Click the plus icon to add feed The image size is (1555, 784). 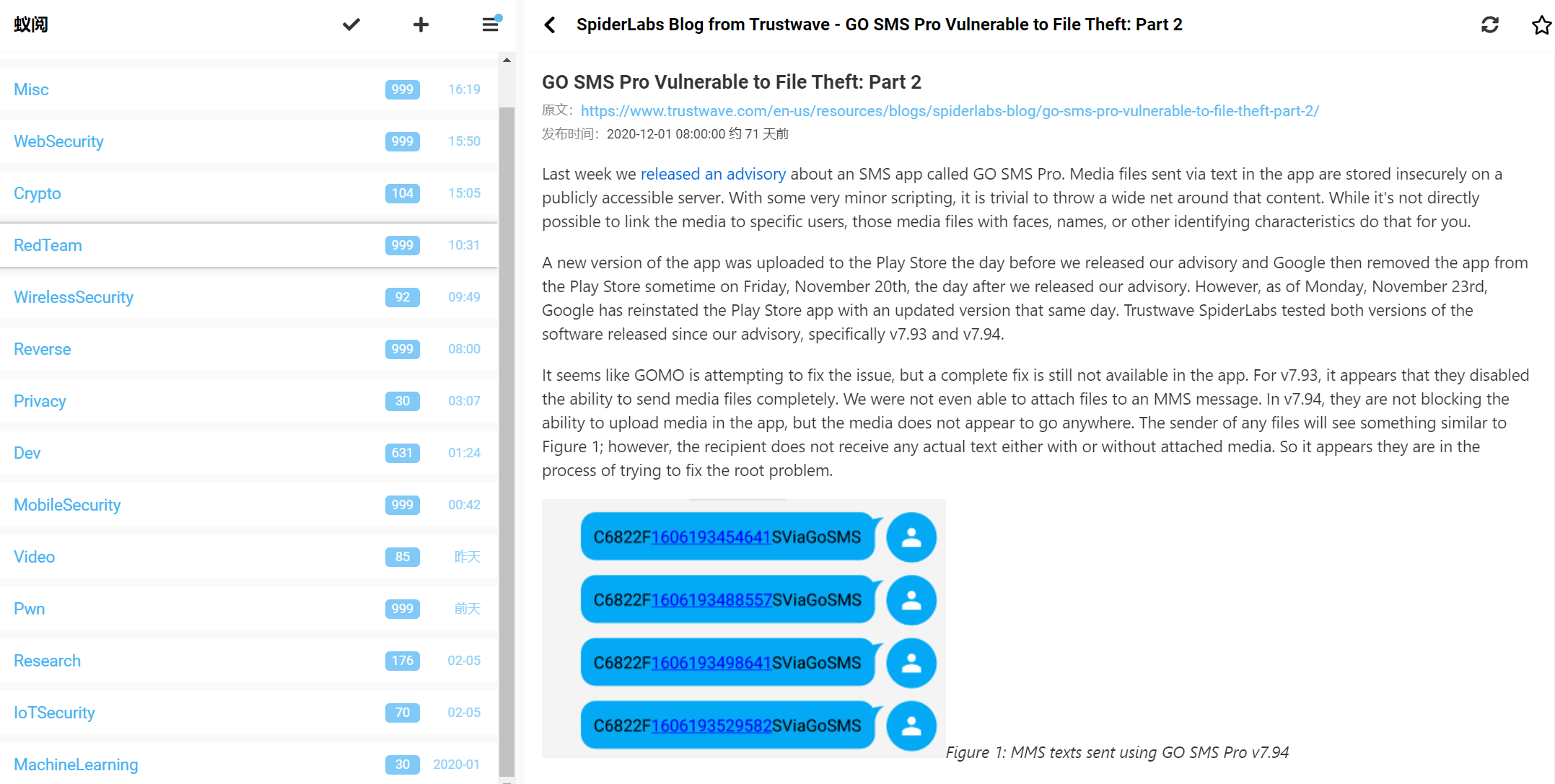point(421,25)
